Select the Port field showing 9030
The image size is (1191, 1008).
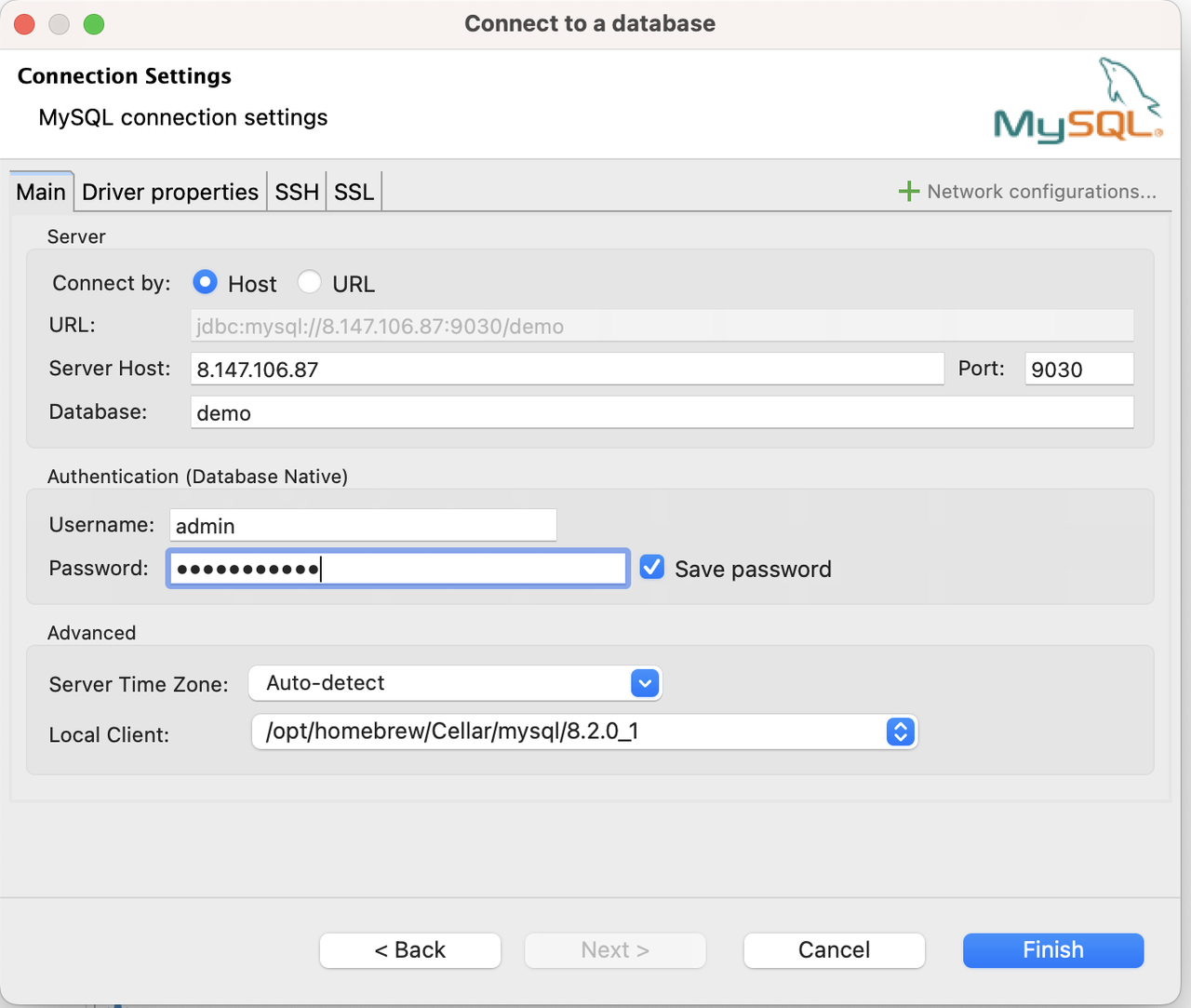pos(1078,369)
